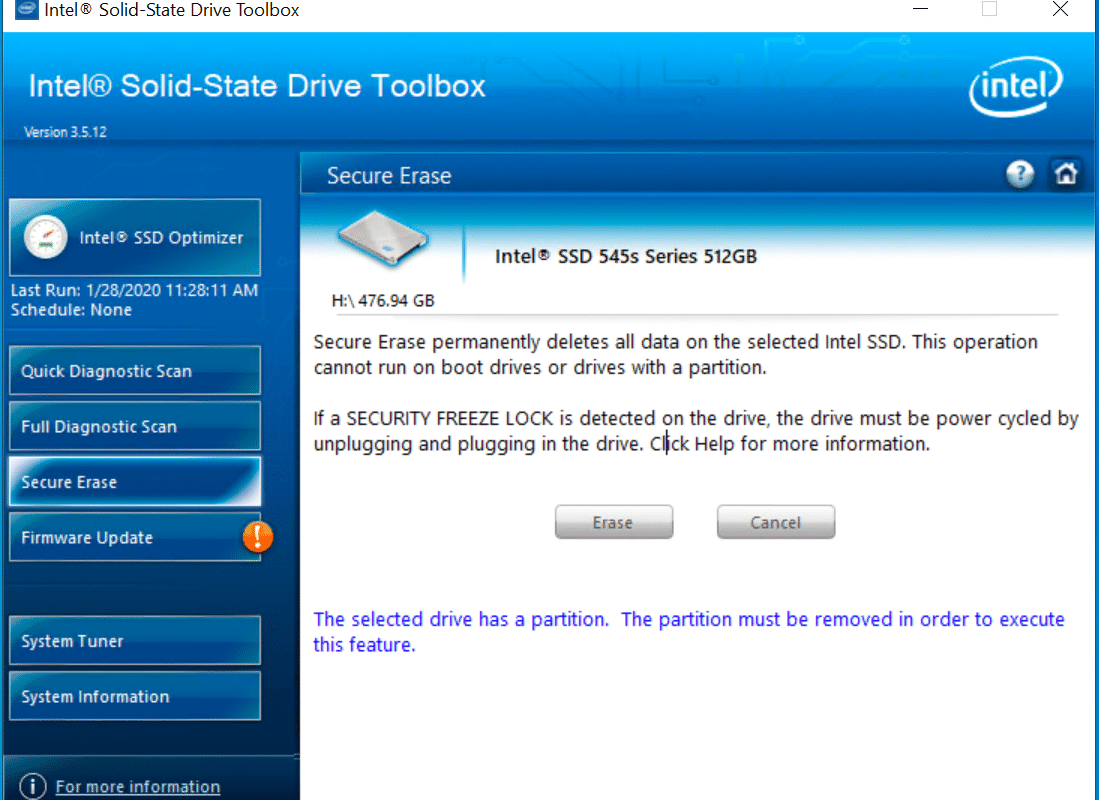View System Information
Viewport: 1099px width, 800px height.
(135, 696)
